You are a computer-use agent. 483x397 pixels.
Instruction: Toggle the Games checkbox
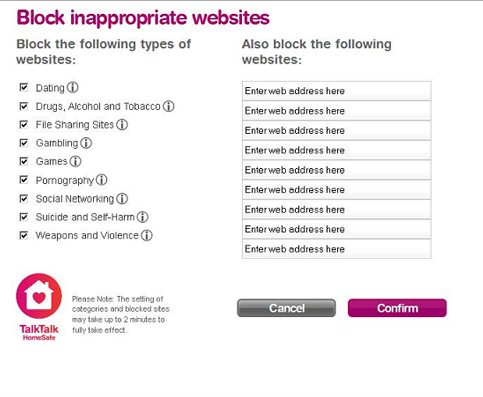click(24, 161)
